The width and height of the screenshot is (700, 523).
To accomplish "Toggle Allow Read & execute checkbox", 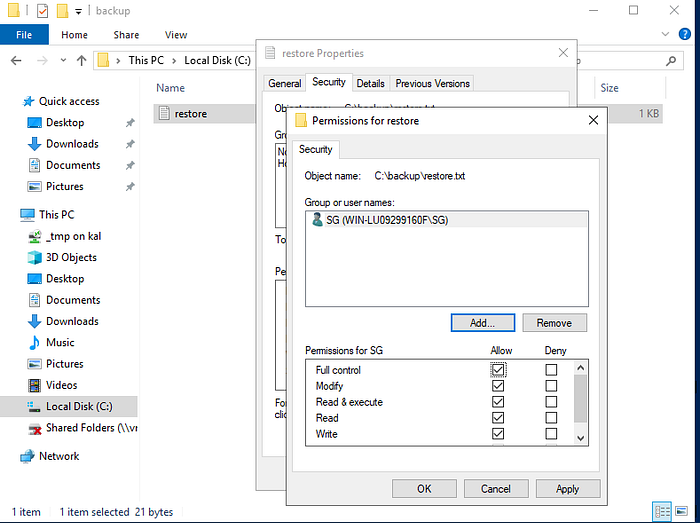I will [498, 402].
